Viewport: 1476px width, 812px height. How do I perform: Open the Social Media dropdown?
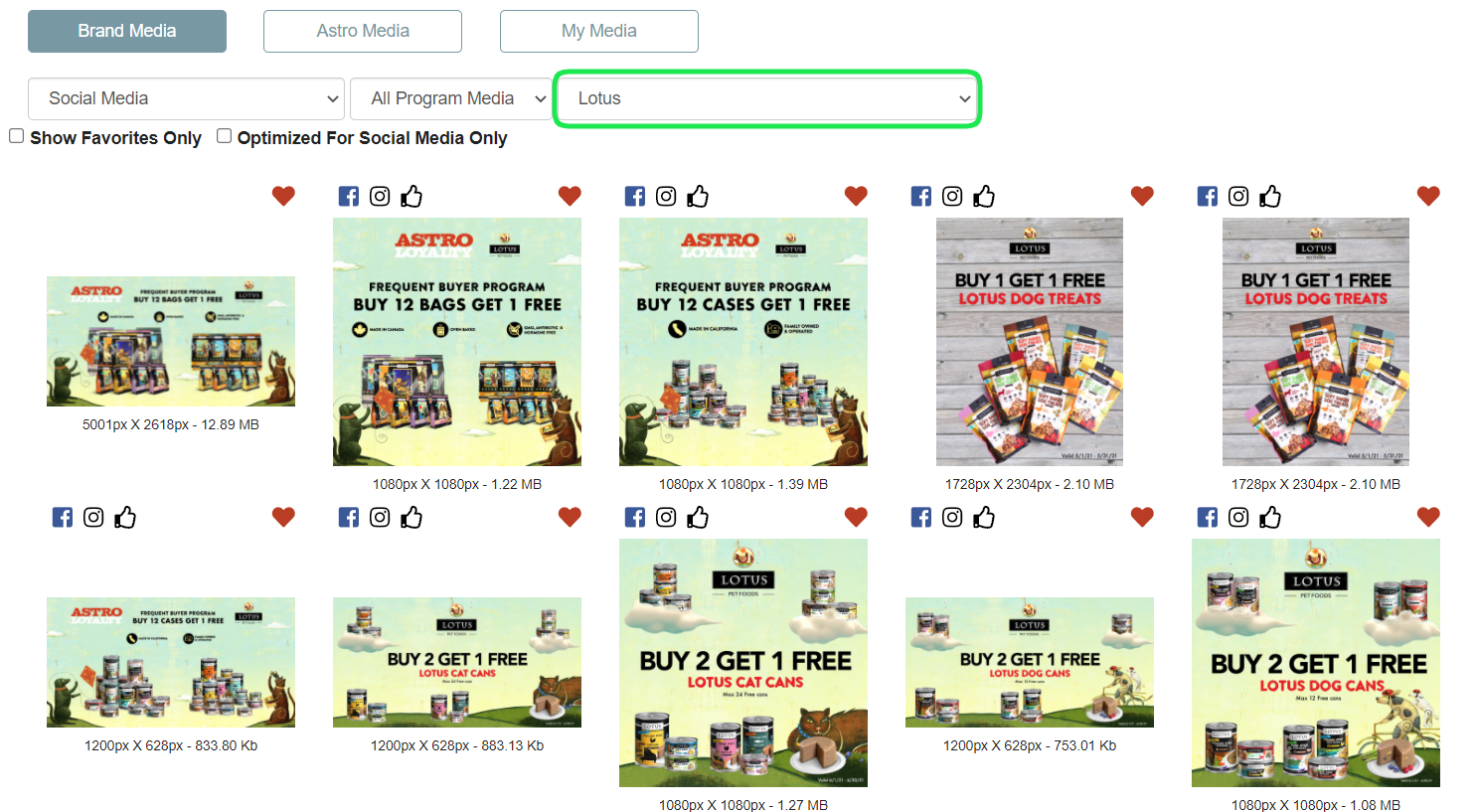186,98
